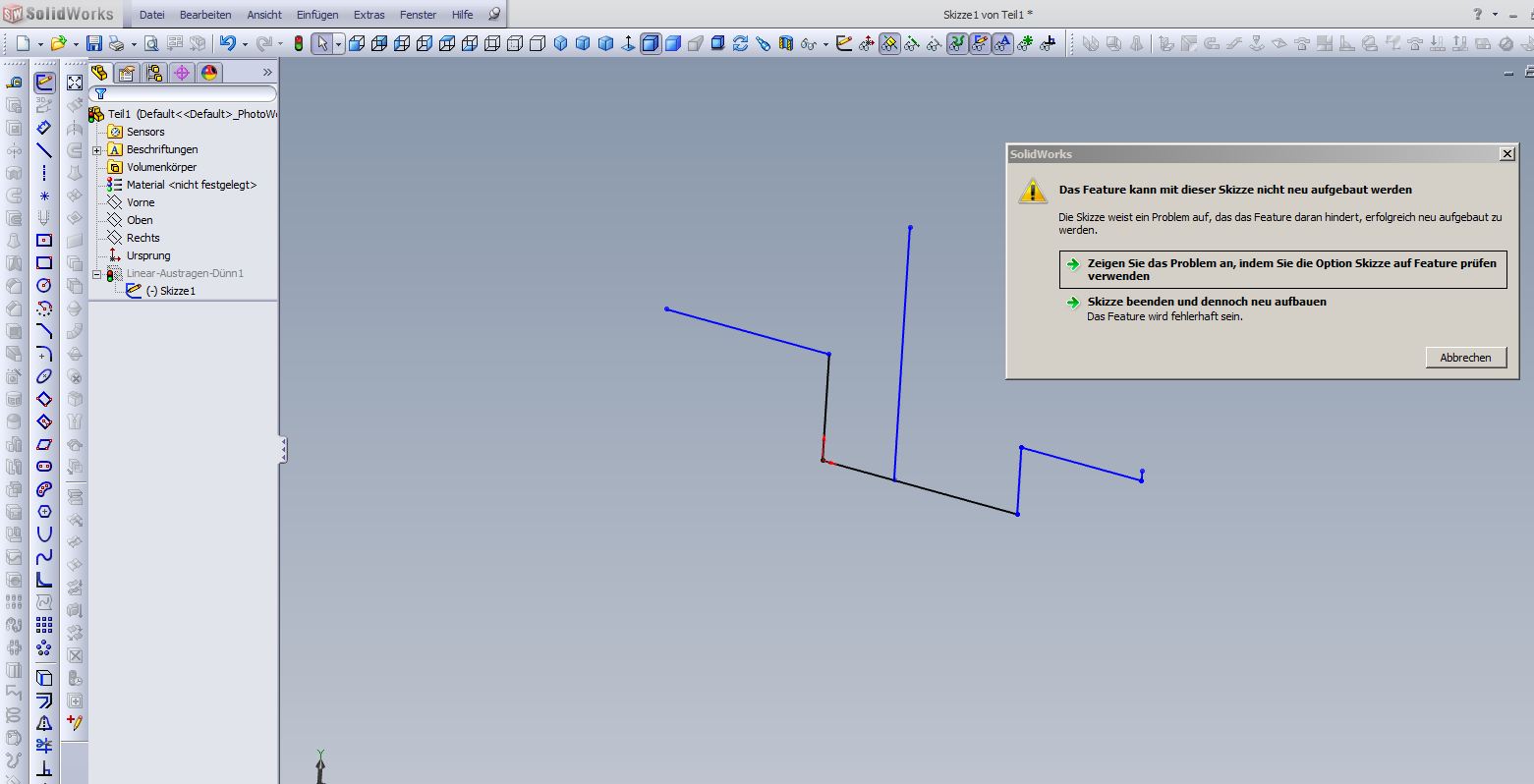Rebuild the model with the traffic light icon
This screenshot has width=1534, height=784.
(x=299, y=44)
